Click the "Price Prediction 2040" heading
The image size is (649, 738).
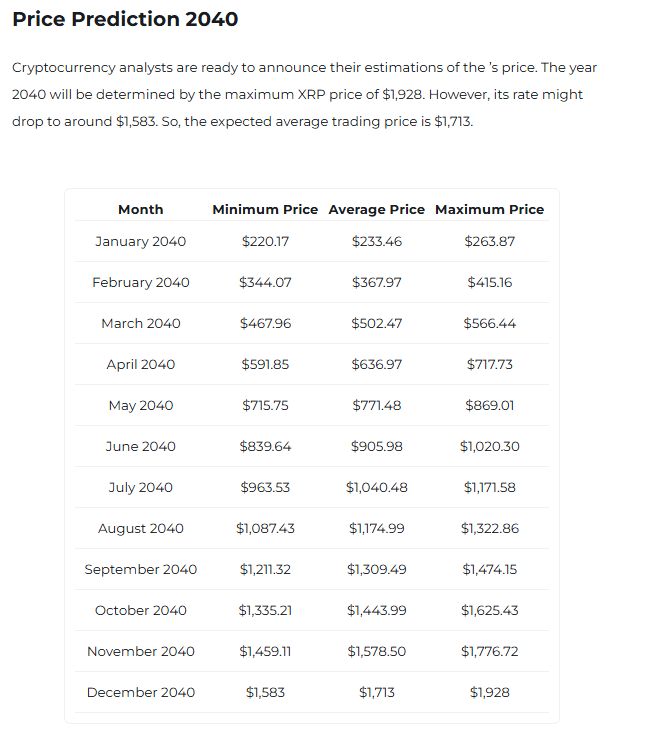[x=125, y=19]
